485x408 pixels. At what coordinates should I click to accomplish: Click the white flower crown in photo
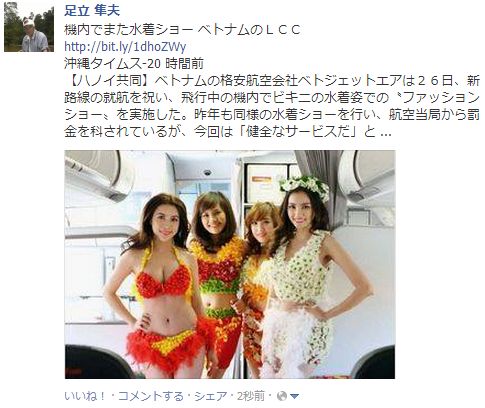pos(305,185)
